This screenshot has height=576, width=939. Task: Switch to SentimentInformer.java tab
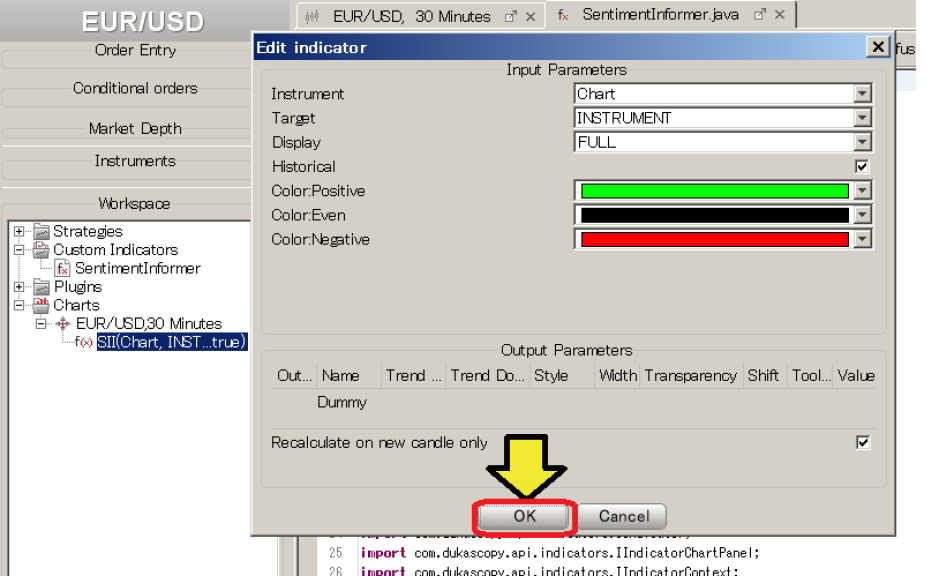(661, 15)
